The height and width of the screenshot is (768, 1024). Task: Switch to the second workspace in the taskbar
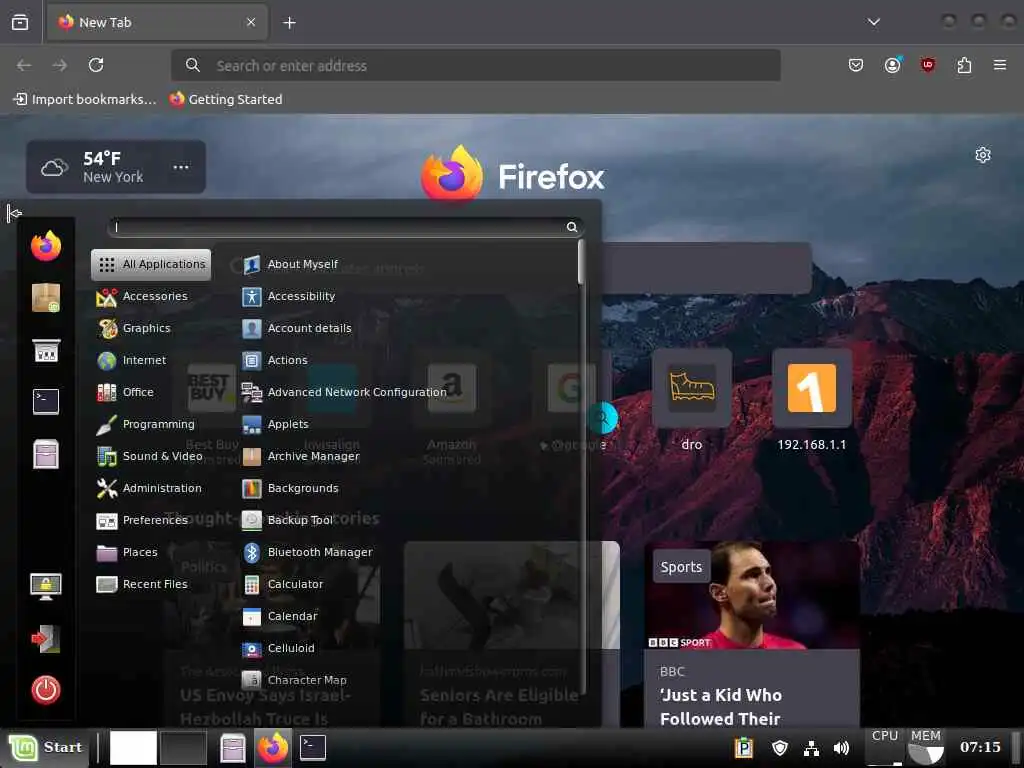point(184,748)
